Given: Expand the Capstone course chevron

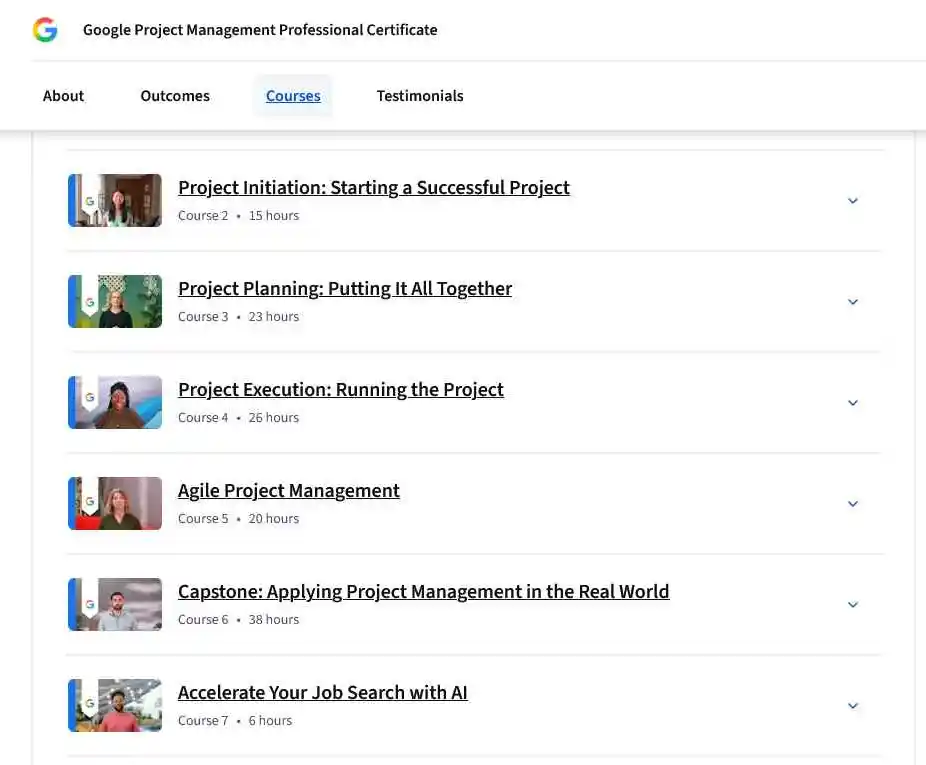Looking at the screenshot, I should click(x=853, y=605).
